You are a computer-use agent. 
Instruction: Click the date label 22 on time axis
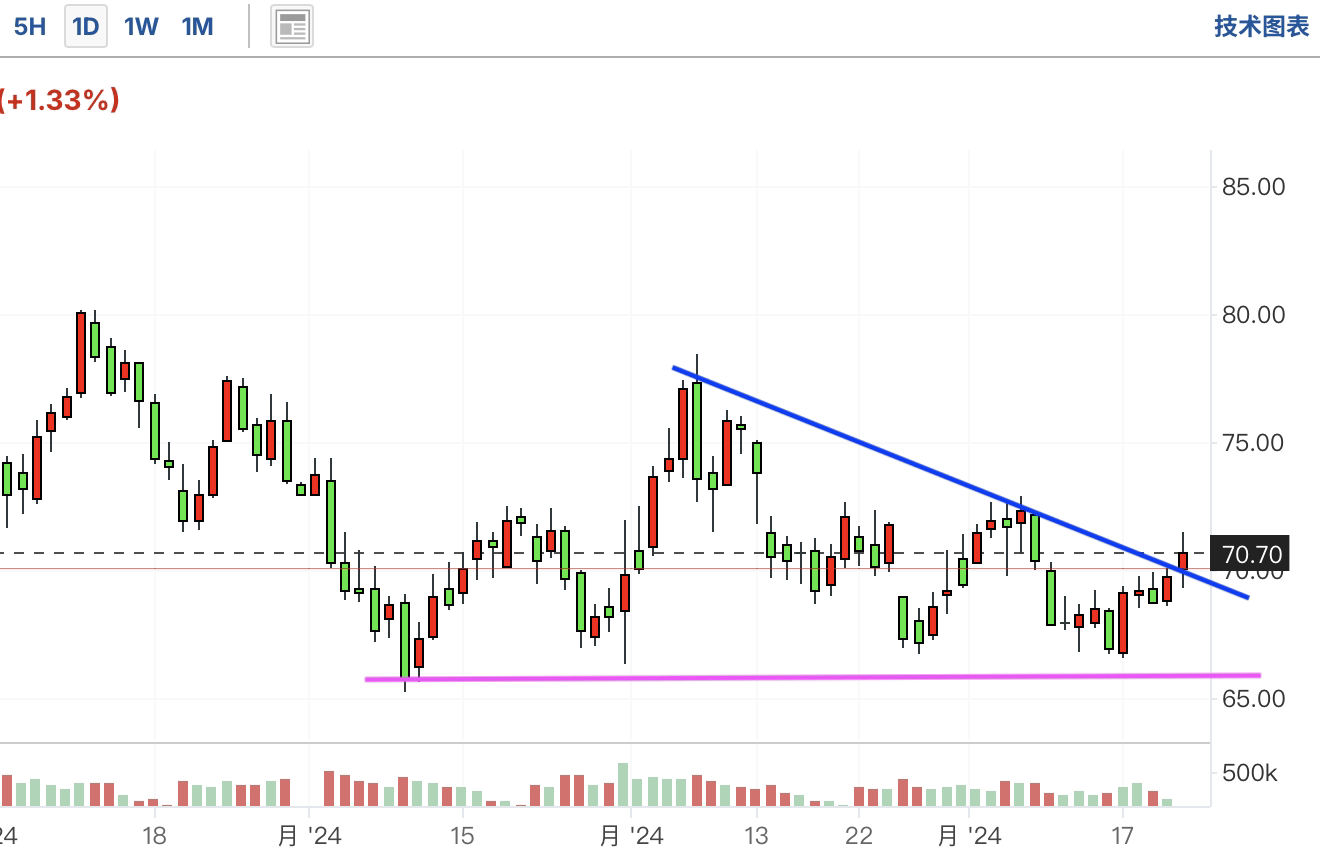coord(859,835)
